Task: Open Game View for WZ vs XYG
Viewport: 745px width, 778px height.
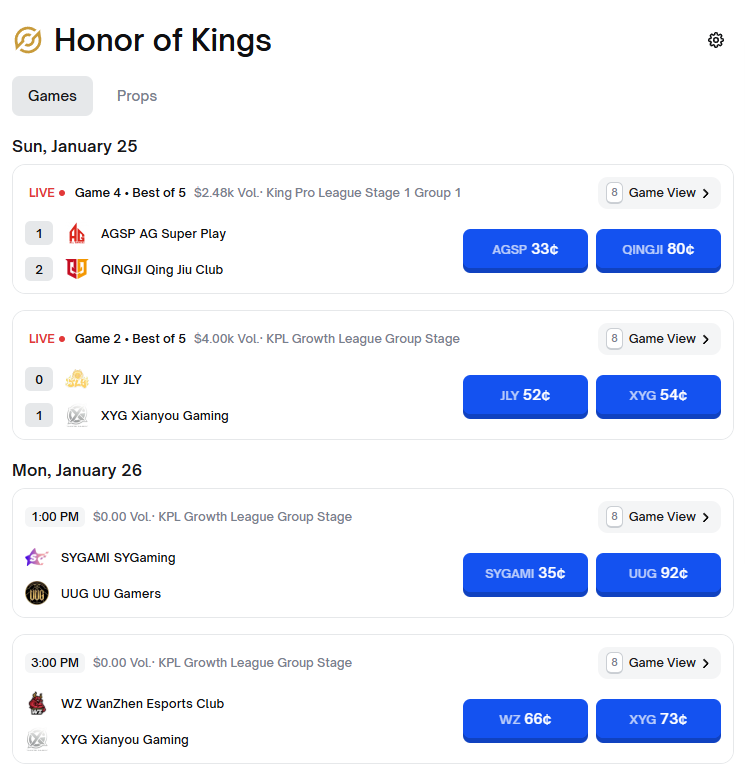Action: [659, 663]
